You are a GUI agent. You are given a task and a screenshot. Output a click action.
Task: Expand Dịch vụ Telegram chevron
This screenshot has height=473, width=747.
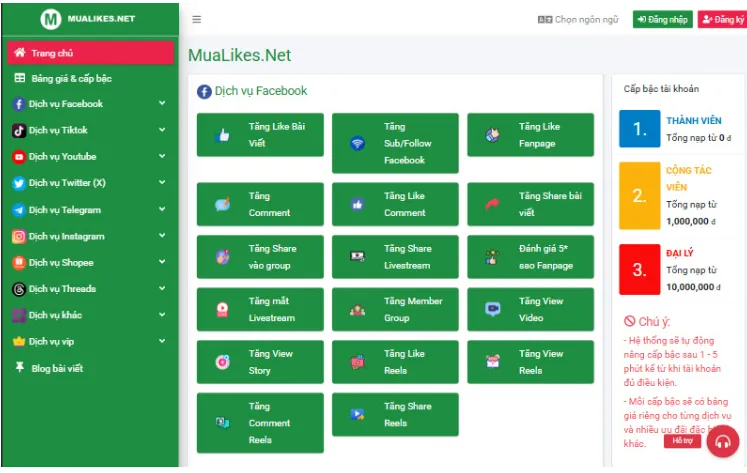pyautogui.click(x=162, y=209)
